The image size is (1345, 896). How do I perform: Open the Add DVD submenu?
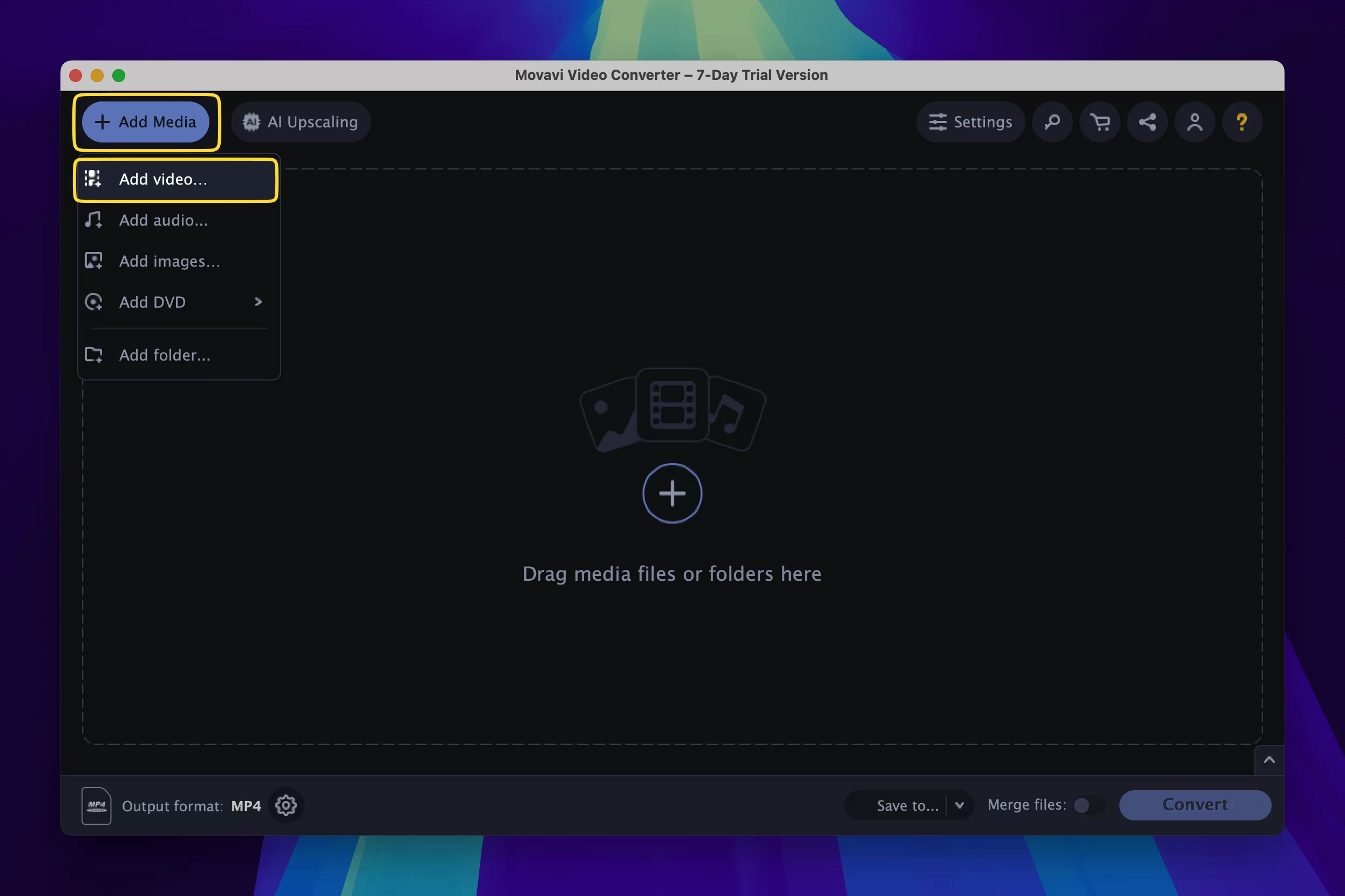[179, 302]
